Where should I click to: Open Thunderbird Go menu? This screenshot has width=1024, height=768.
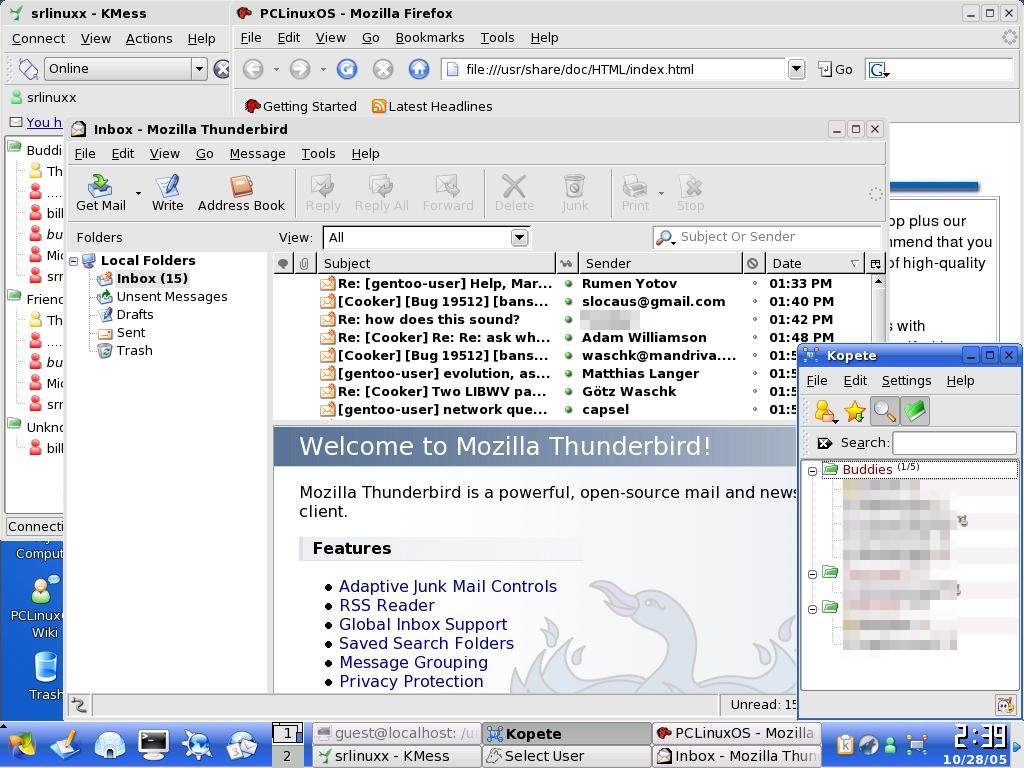204,154
